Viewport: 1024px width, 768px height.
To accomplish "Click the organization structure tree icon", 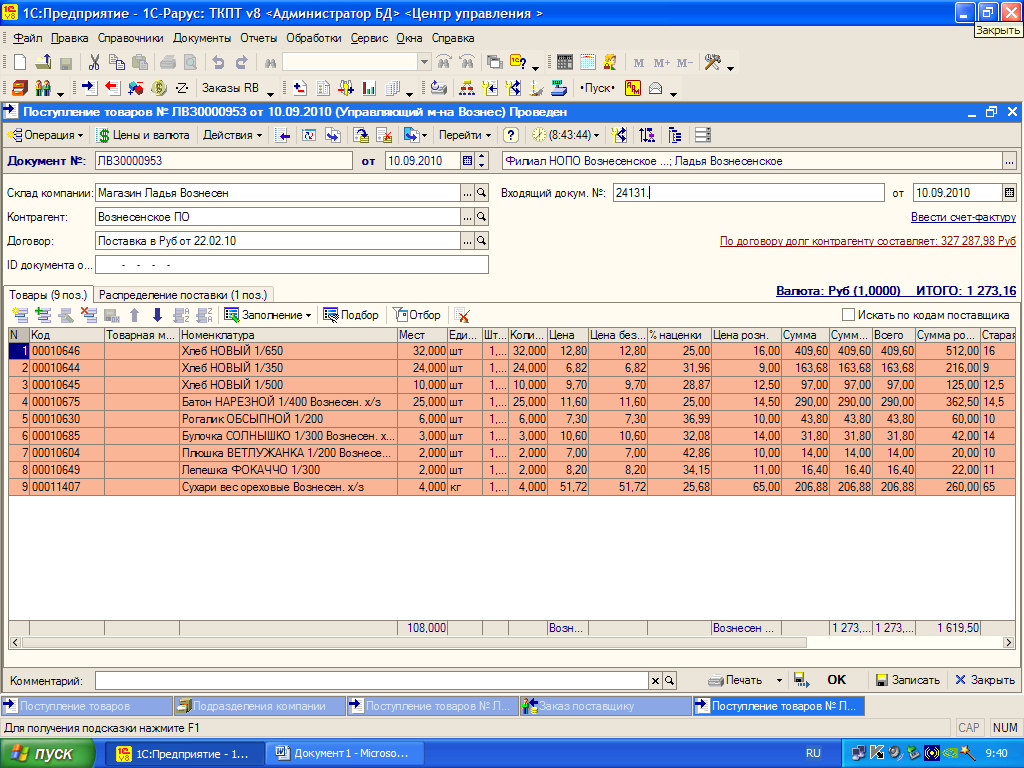I will 467,88.
